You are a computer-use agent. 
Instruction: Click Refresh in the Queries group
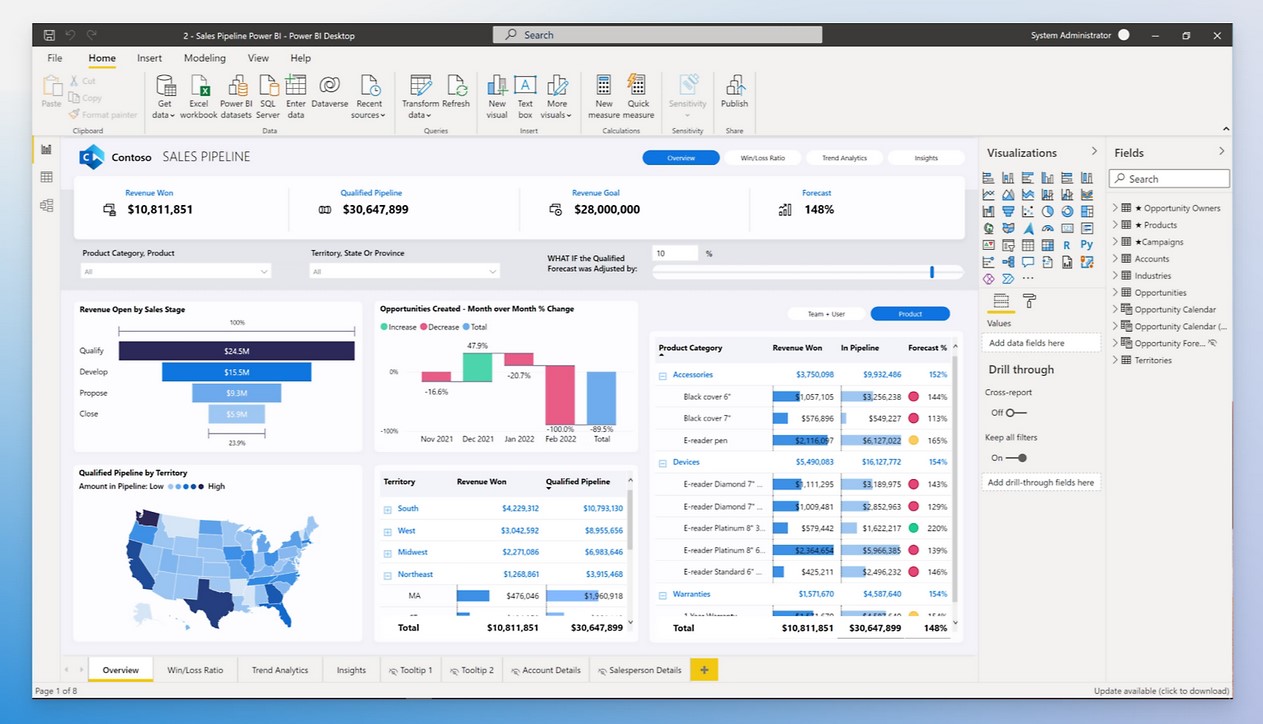coord(456,86)
